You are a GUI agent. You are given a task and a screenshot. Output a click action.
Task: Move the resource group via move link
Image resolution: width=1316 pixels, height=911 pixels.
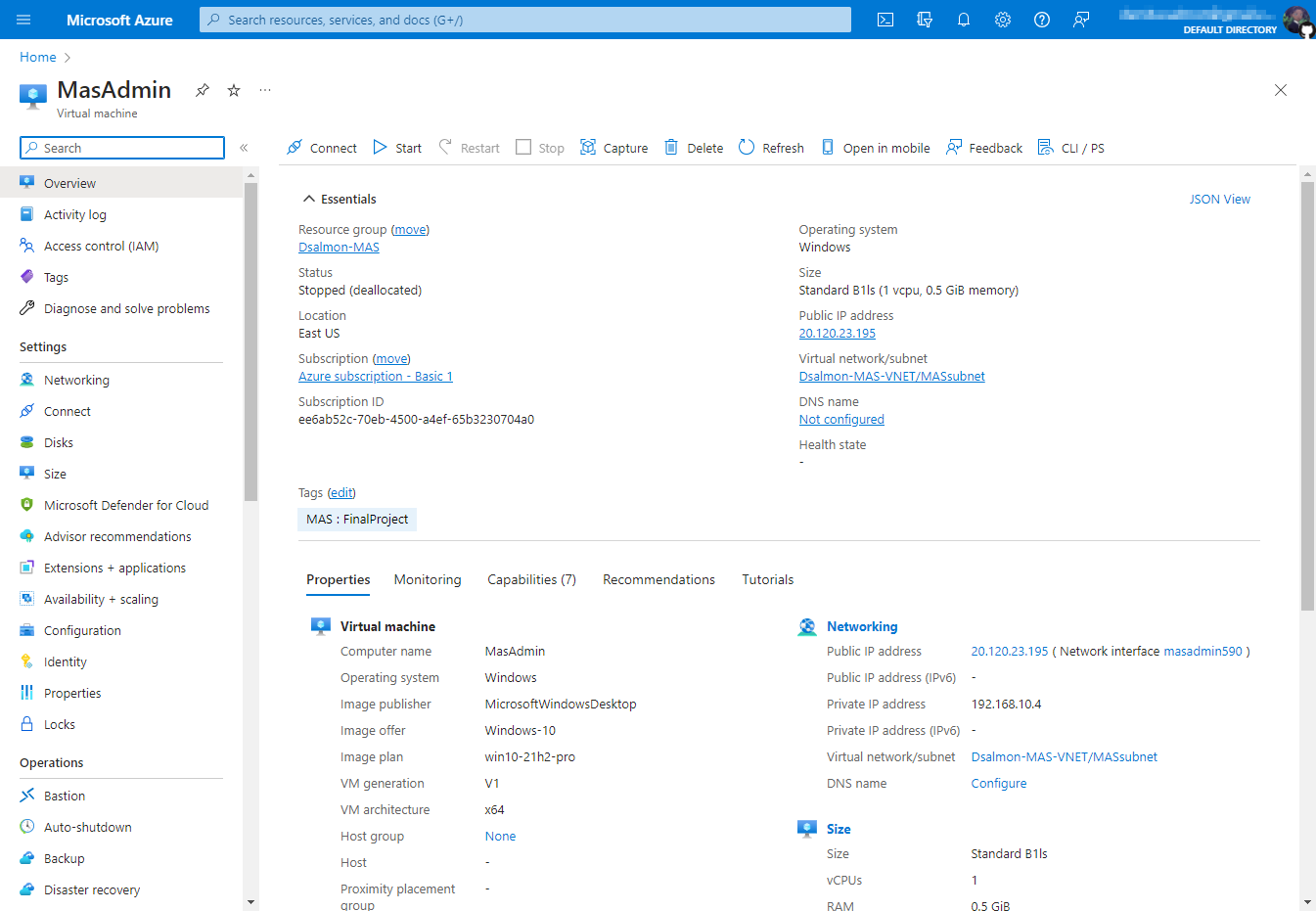pyautogui.click(x=410, y=230)
